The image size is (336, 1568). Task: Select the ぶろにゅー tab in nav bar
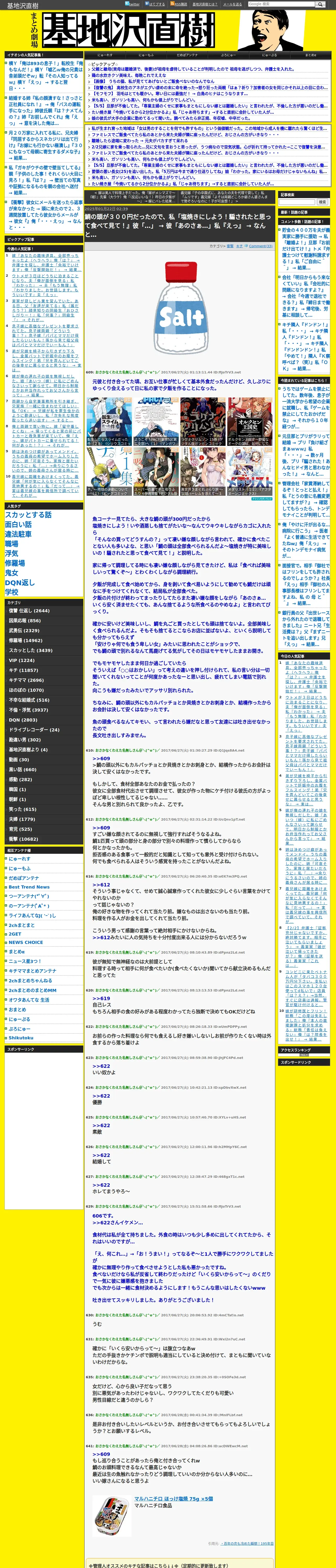click(228, 55)
